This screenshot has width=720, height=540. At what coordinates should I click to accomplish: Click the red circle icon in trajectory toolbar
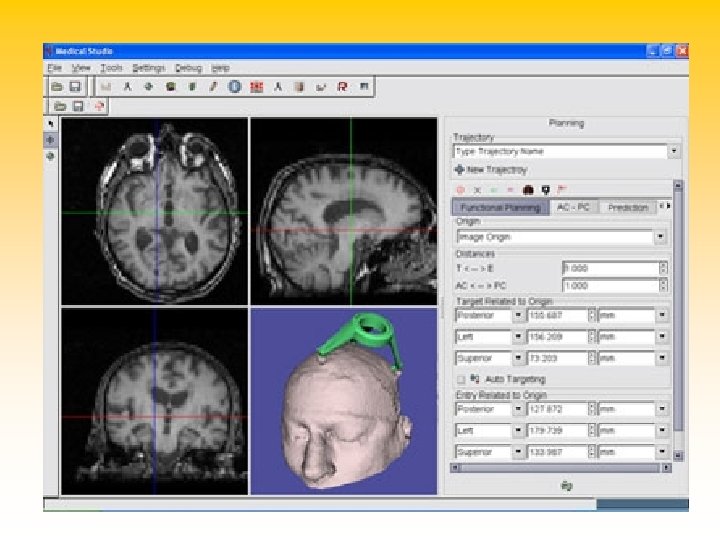pyautogui.click(x=461, y=188)
